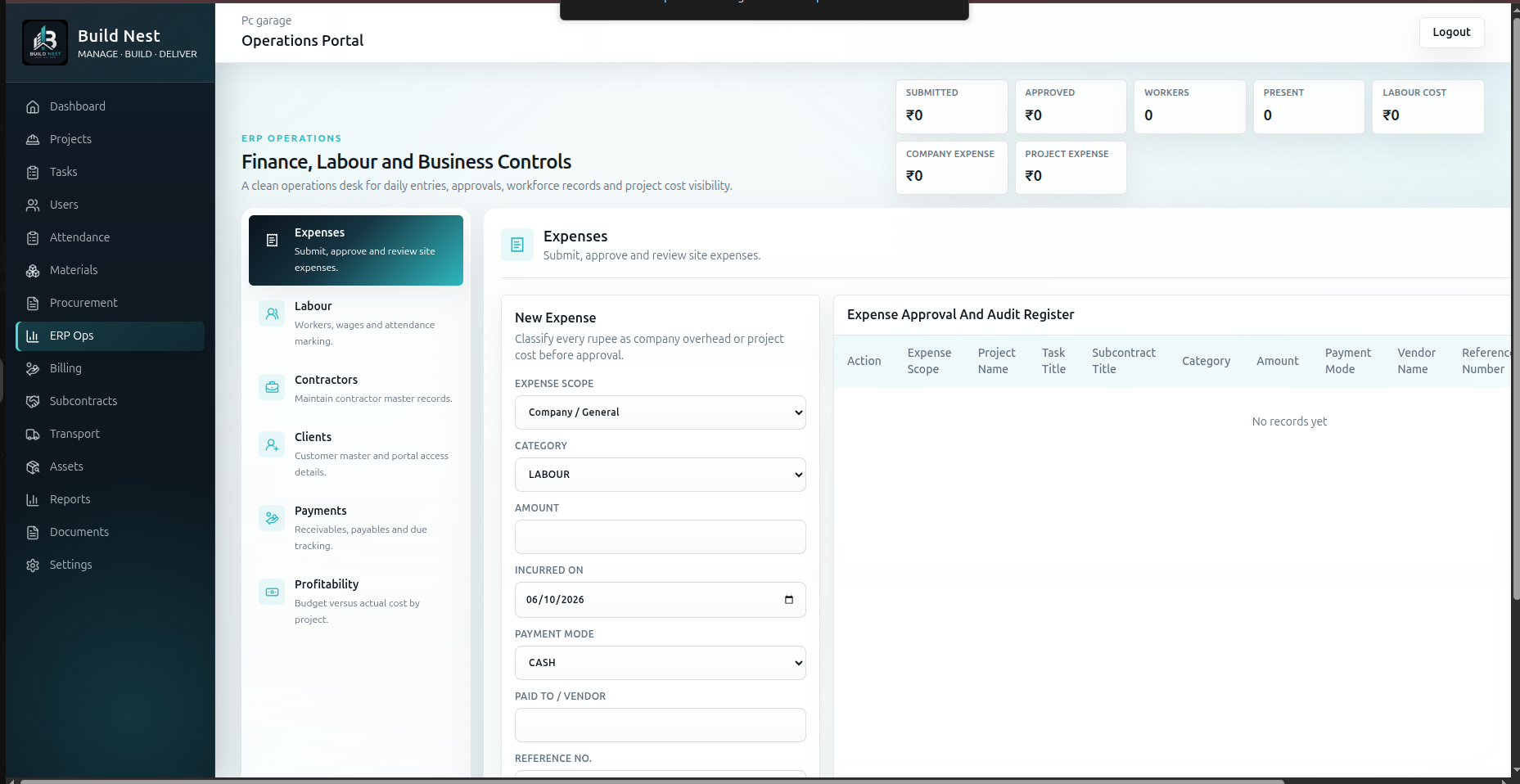Viewport: 1520px width, 784px height.
Task: Click the Transport truck icon
Action: (33, 434)
